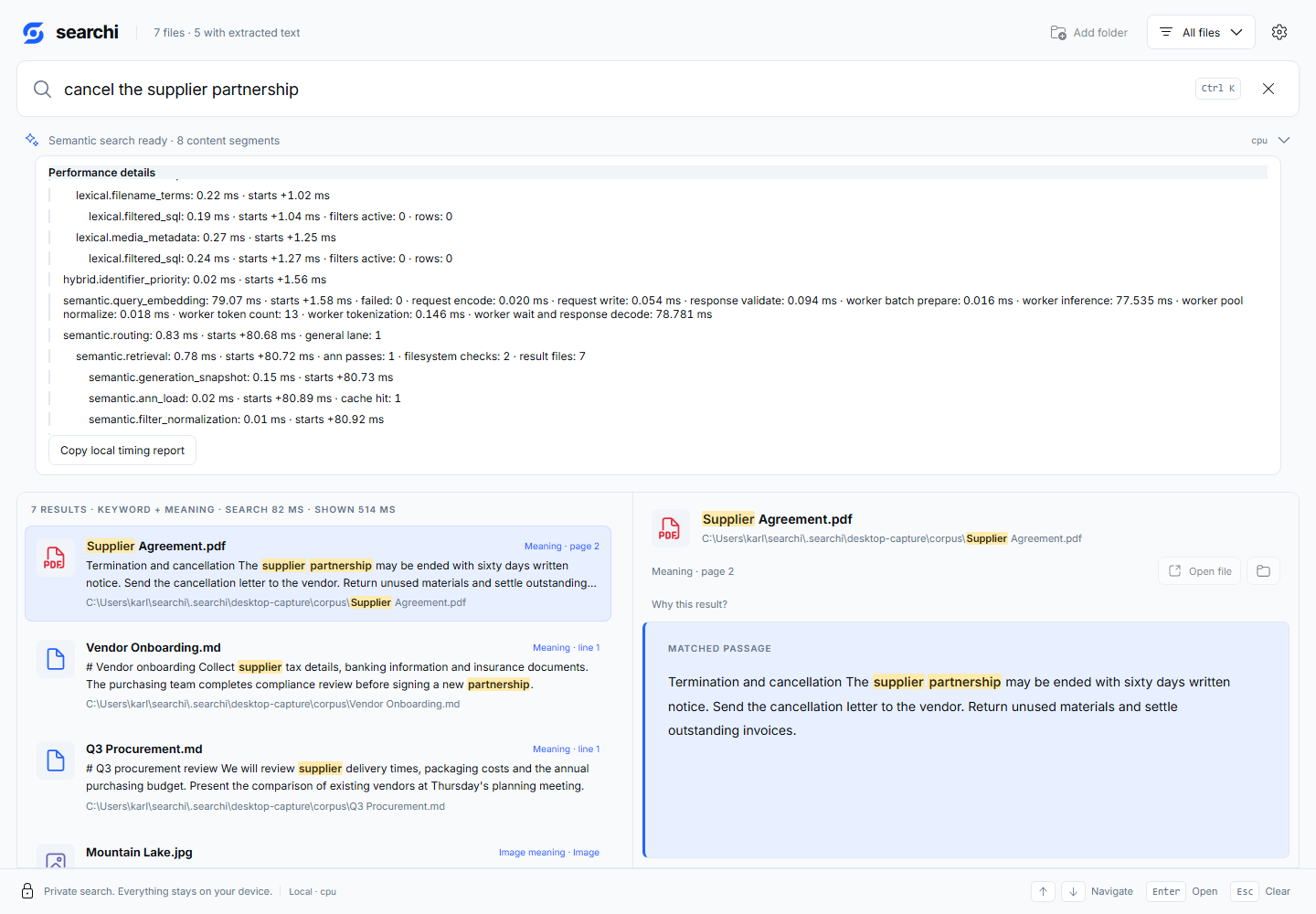Click the Add folder button

point(1089,33)
